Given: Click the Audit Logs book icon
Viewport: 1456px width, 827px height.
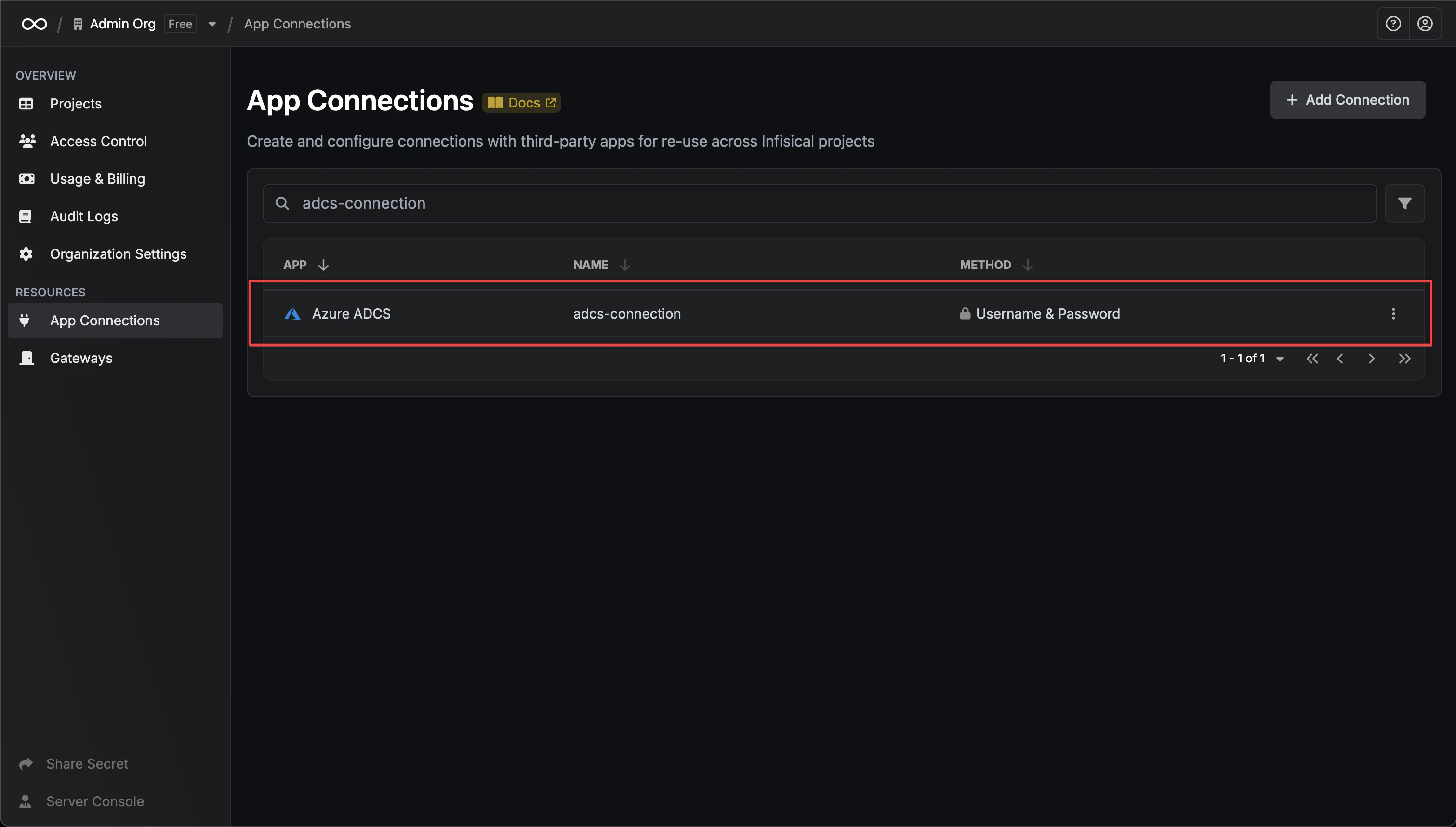Looking at the screenshot, I should coord(26,216).
